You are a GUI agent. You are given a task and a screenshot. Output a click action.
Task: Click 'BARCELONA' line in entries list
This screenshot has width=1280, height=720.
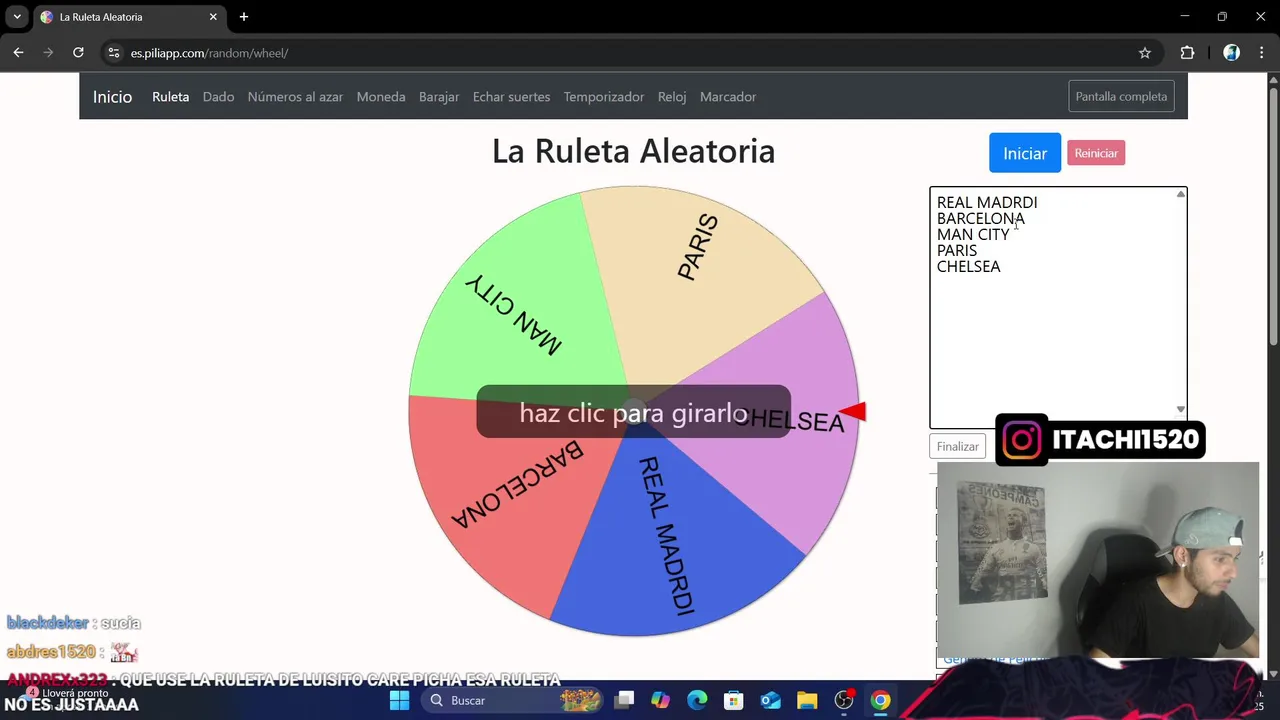pos(981,218)
